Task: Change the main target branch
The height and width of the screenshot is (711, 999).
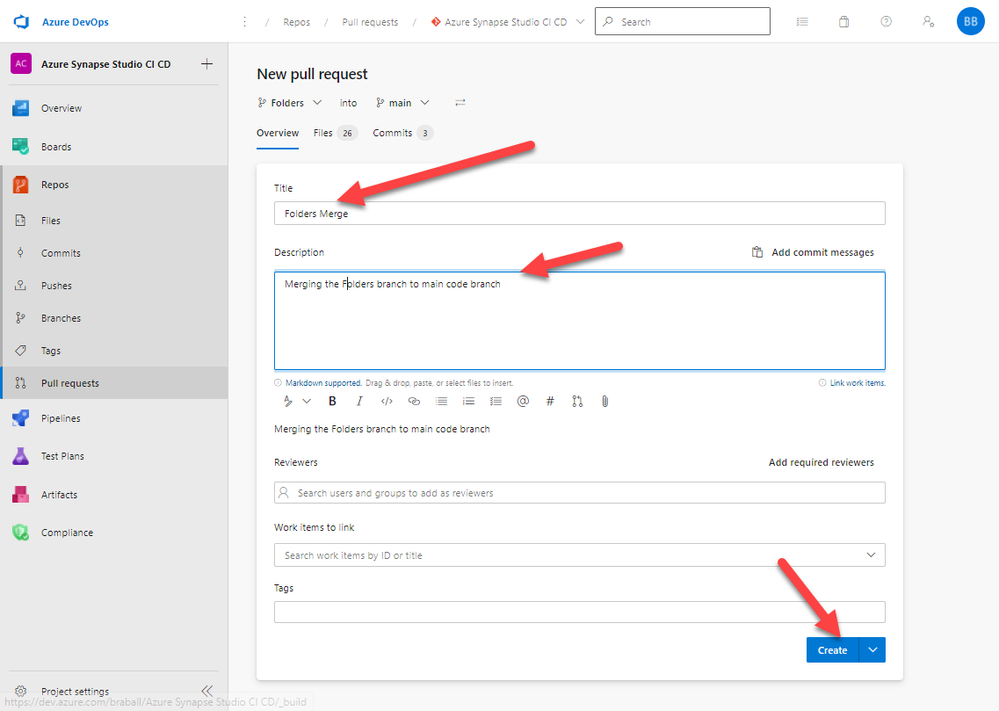Action: coord(403,103)
